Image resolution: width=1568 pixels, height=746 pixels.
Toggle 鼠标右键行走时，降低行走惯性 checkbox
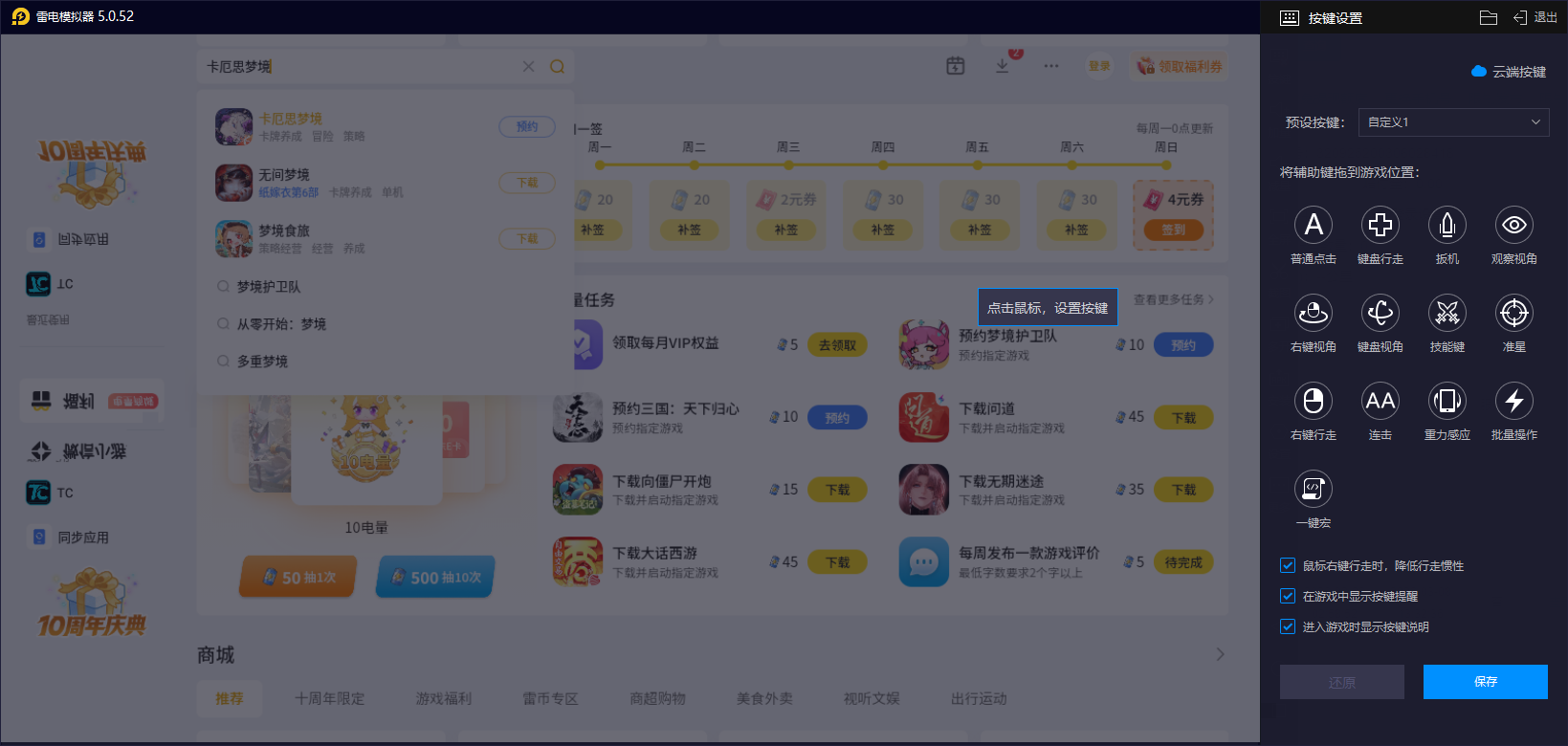point(1288,565)
